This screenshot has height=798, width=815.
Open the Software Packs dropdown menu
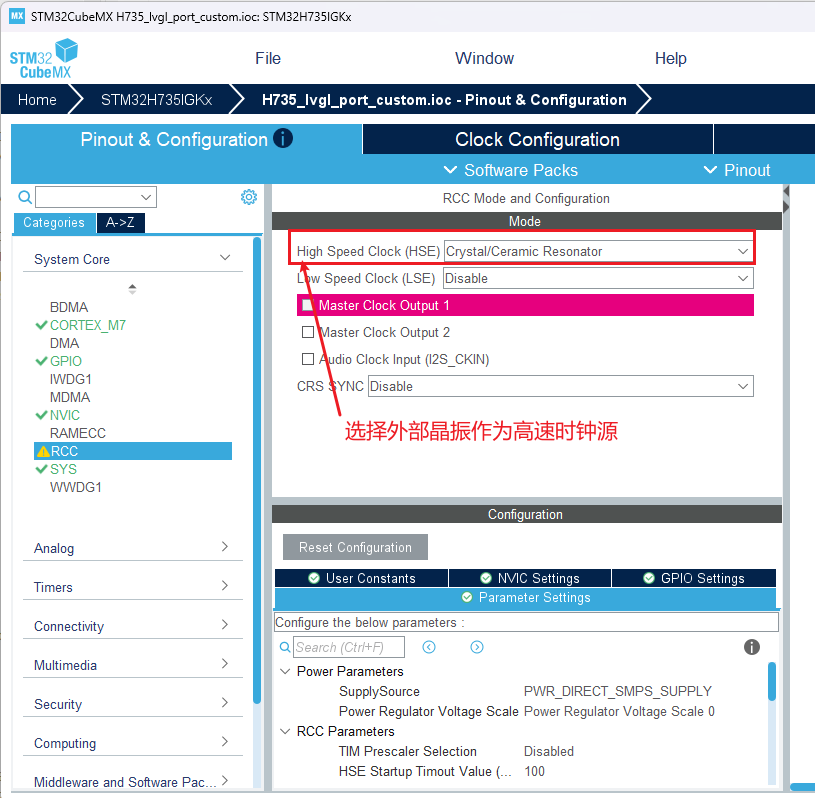(510, 170)
